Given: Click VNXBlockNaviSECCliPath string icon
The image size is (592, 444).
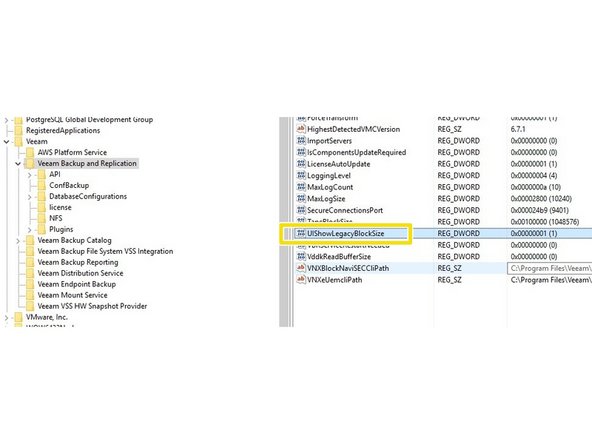Looking at the screenshot, I should coord(301,268).
